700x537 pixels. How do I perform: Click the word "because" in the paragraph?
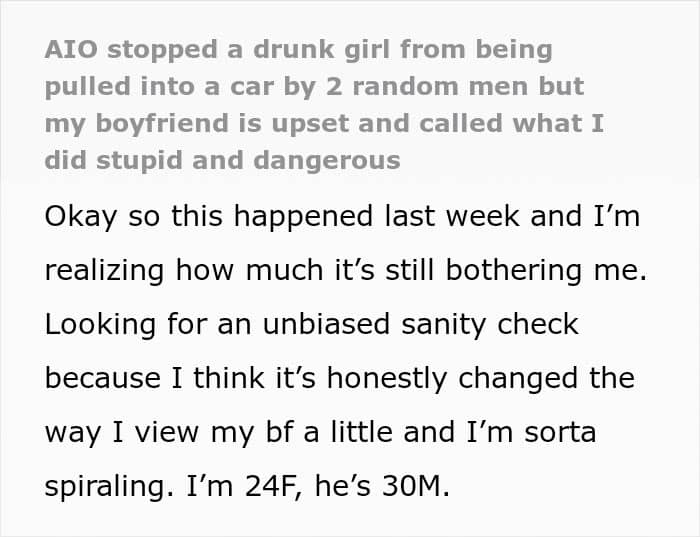coord(103,379)
